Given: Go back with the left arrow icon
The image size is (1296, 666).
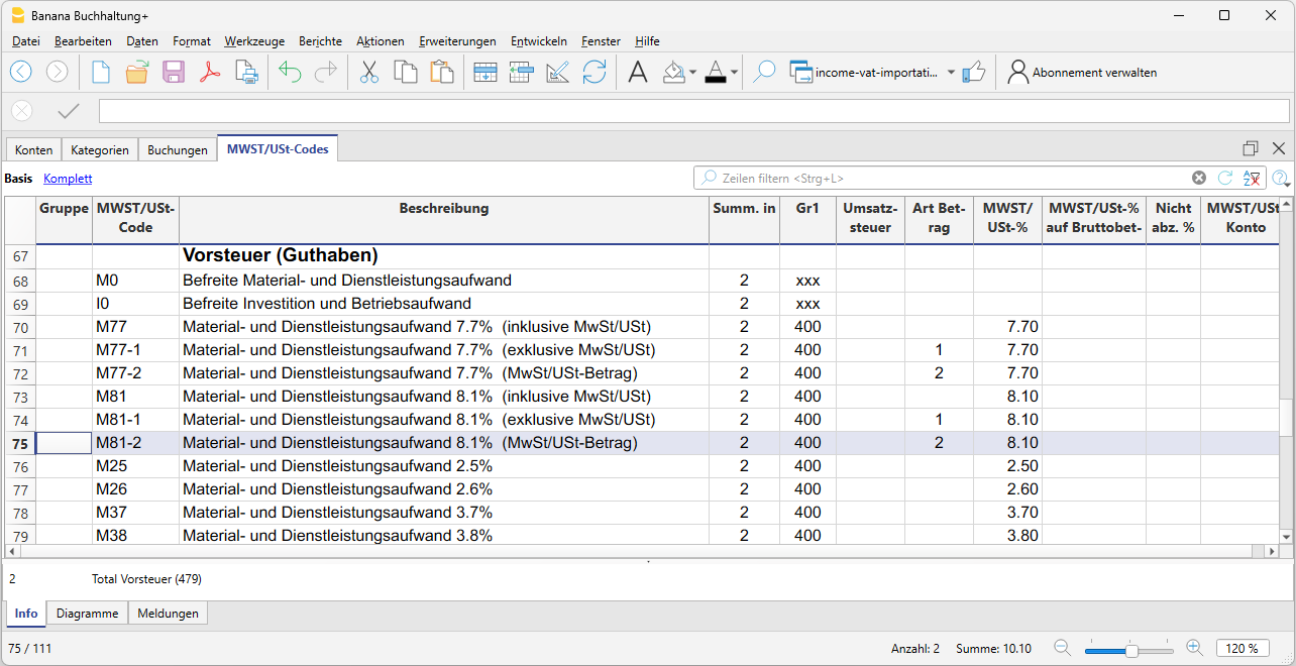Looking at the screenshot, I should point(21,72).
